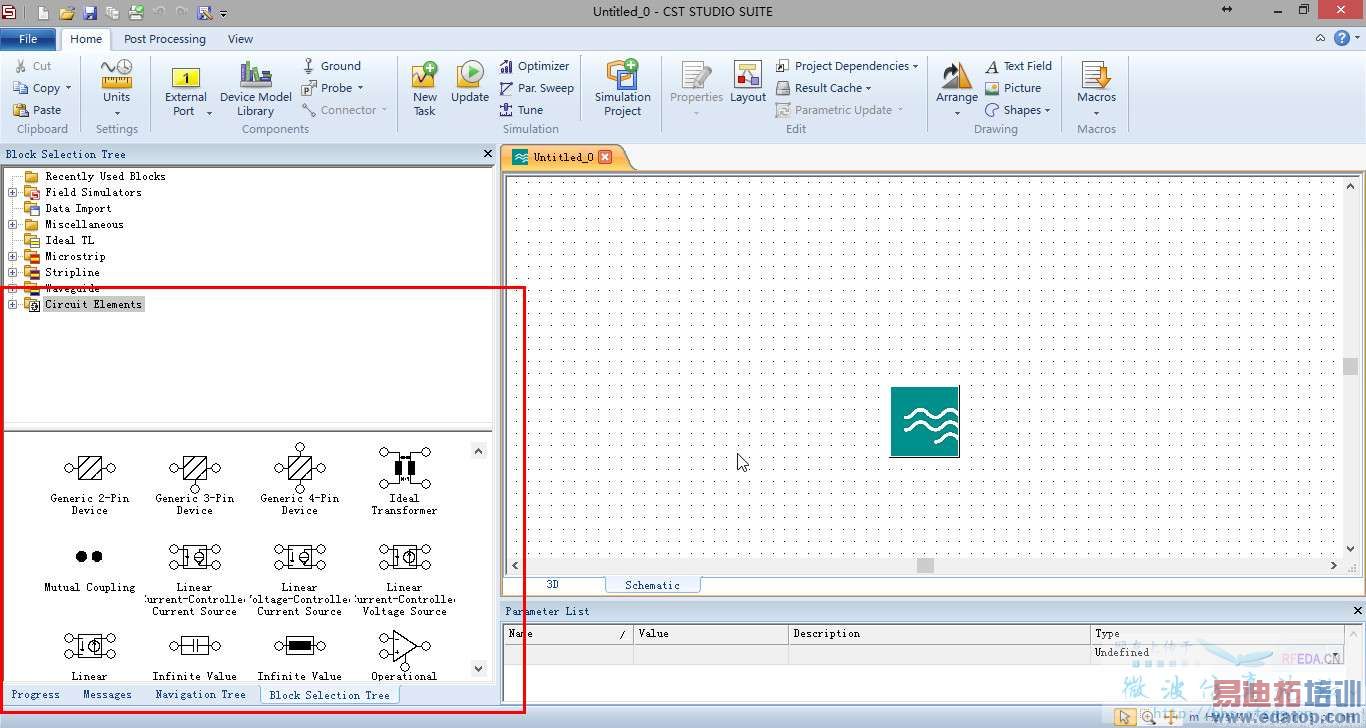
Task: Sort by Value column header
Action: point(710,633)
